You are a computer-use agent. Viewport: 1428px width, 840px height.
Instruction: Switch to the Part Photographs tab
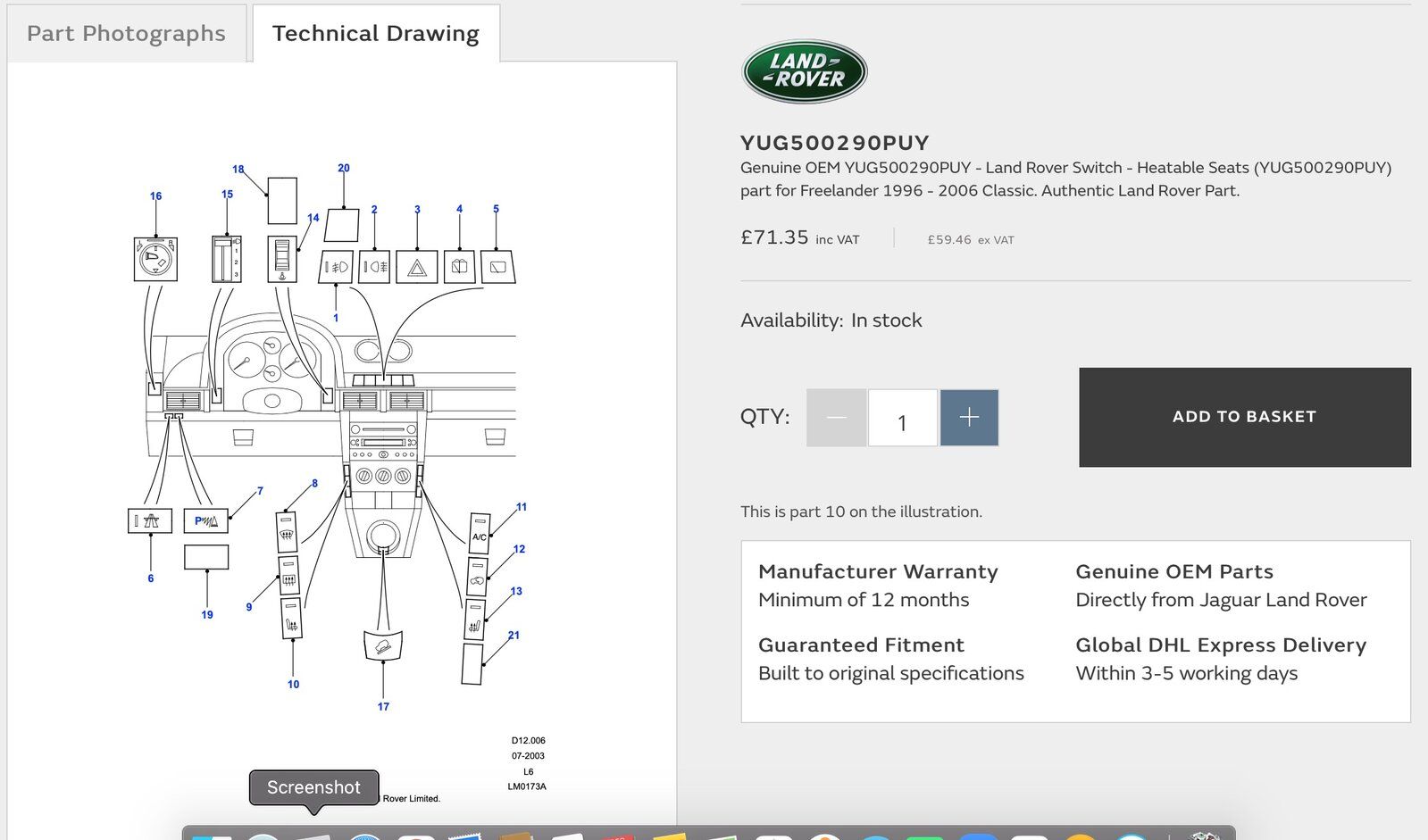[126, 33]
